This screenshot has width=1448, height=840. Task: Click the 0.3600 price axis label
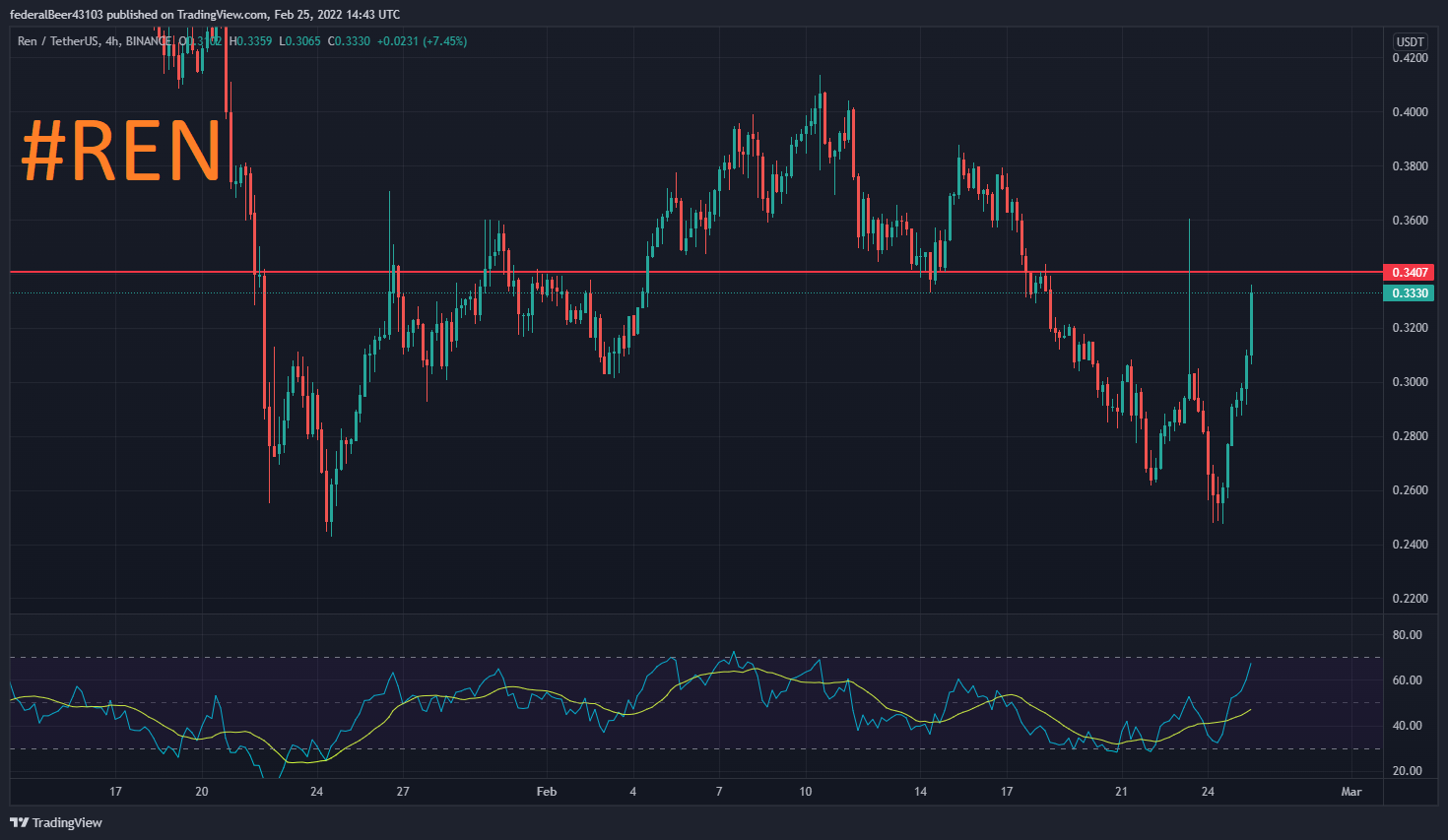(x=1410, y=221)
